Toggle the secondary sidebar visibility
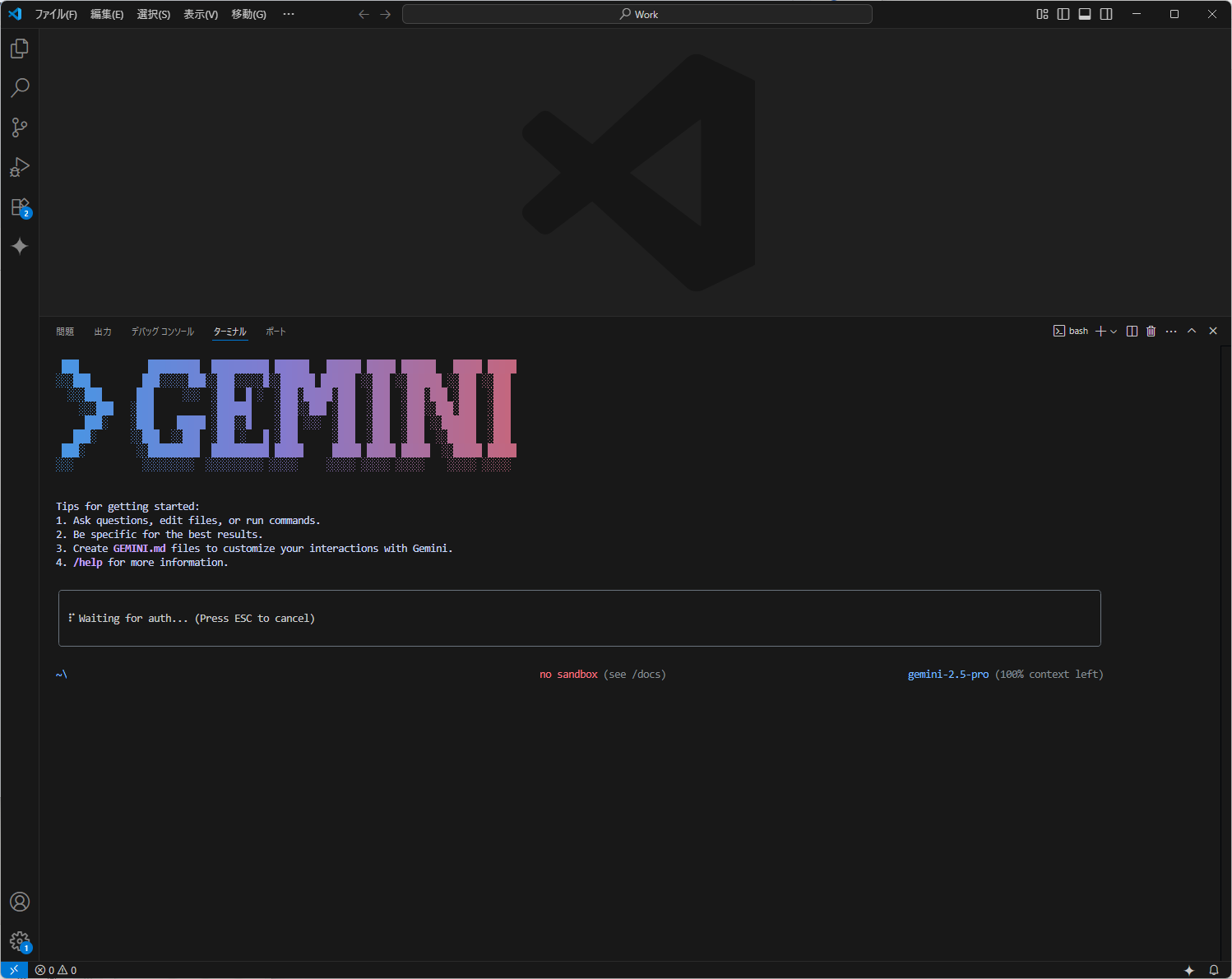This screenshot has height=979, width=1232. (1105, 14)
